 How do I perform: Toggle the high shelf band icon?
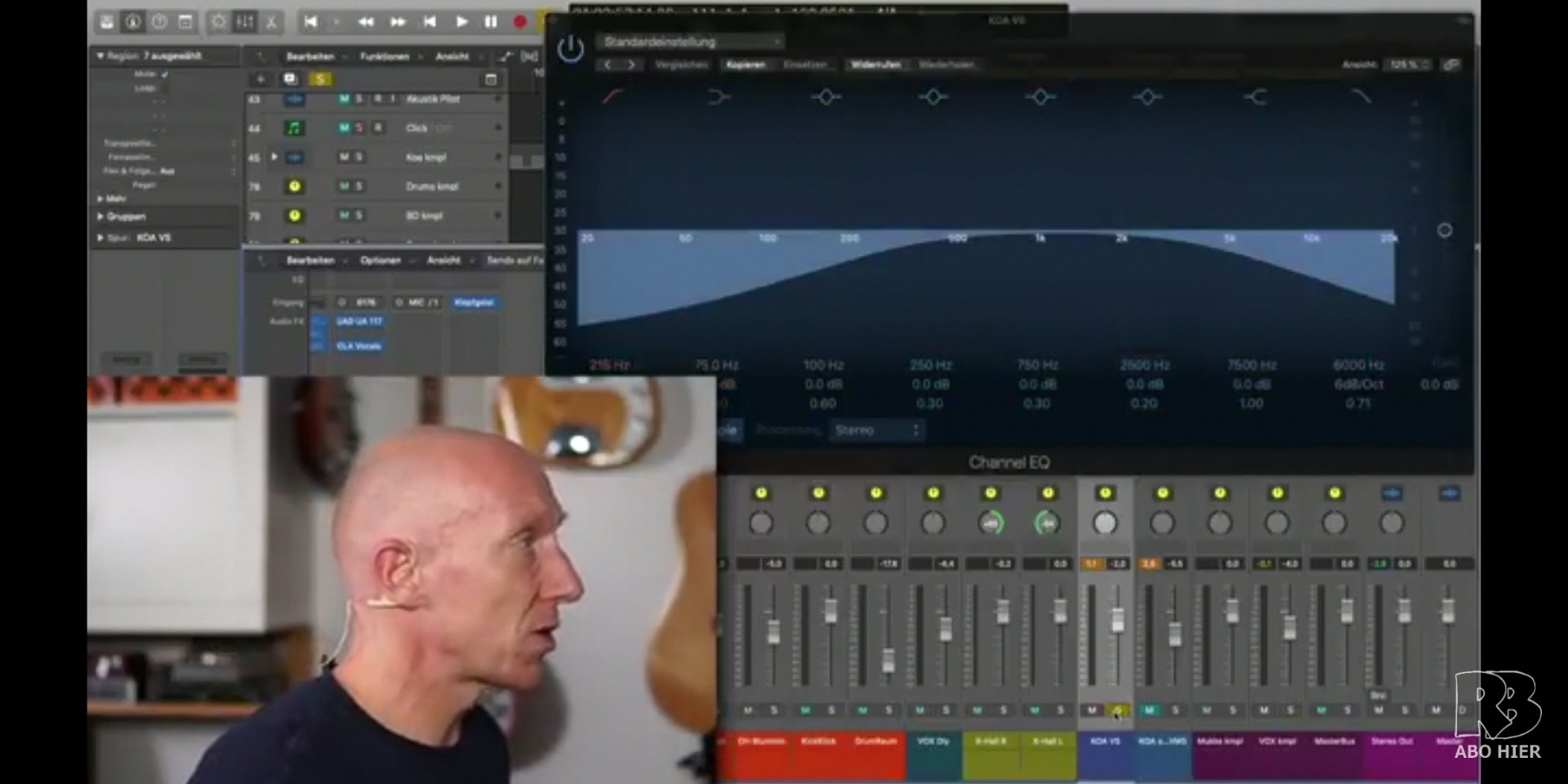[1255, 97]
